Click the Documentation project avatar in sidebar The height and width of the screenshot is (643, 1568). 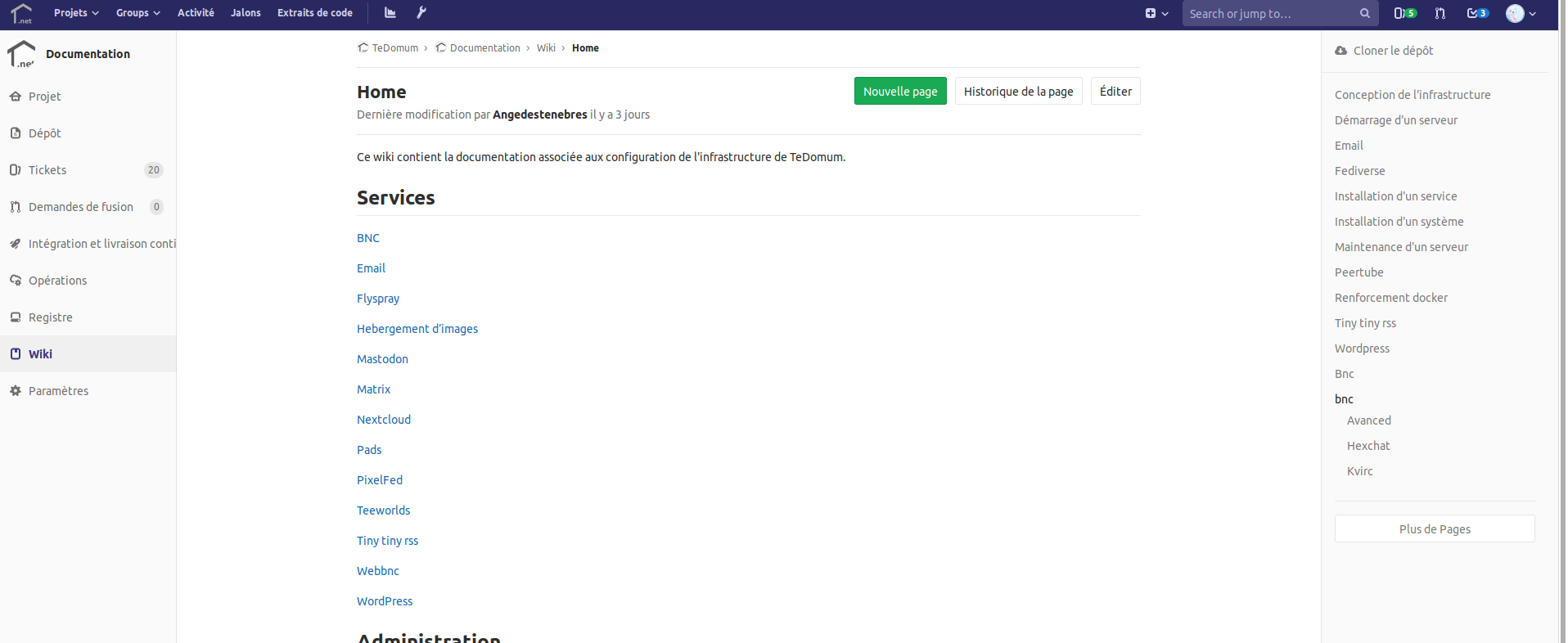pyautogui.click(x=21, y=54)
